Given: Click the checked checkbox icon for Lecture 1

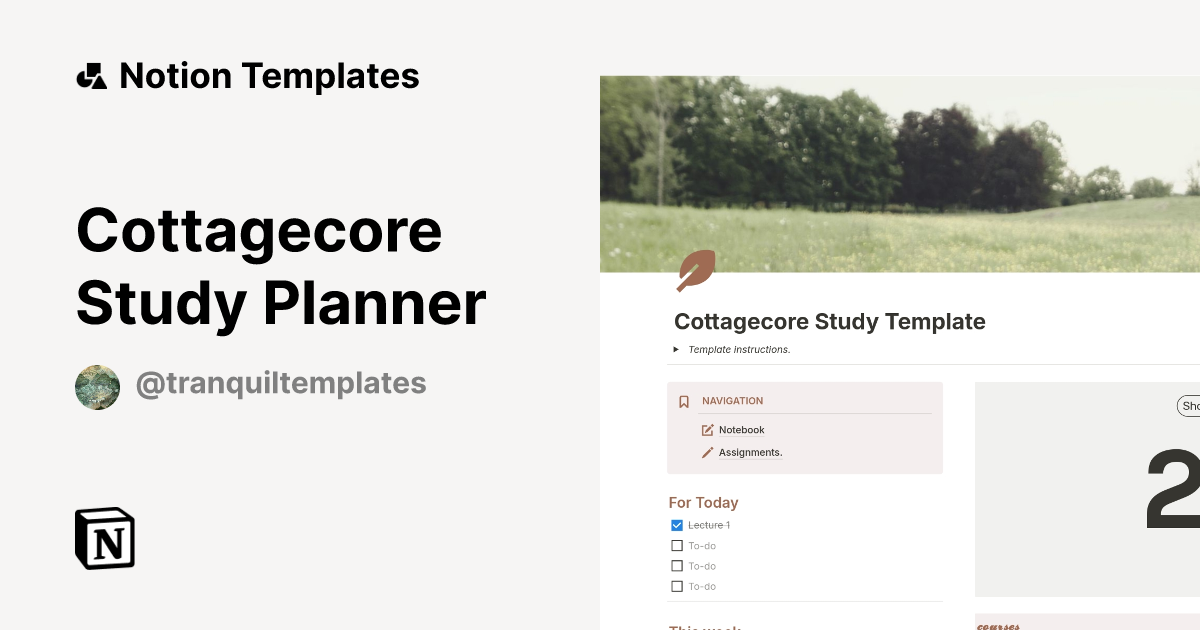Looking at the screenshot, I should pos(677,525).
